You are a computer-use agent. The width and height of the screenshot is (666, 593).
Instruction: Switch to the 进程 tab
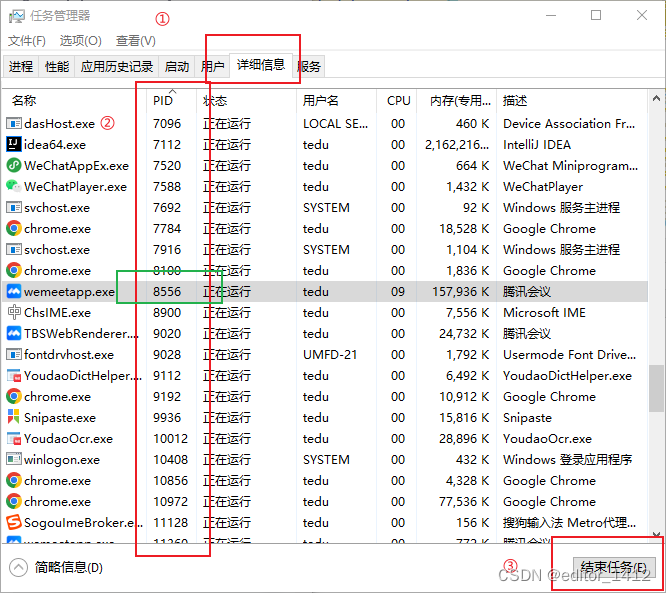pos(21,66)
